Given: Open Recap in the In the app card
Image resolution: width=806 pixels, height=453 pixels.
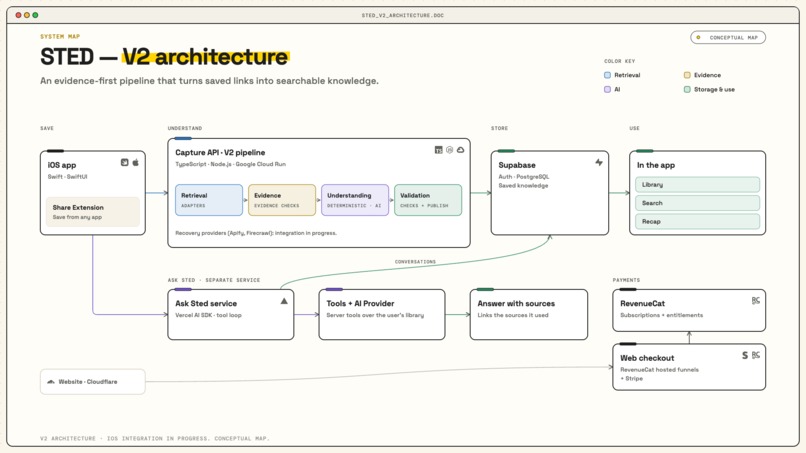Looking at the screenshot, I should (x=698, y=222).
